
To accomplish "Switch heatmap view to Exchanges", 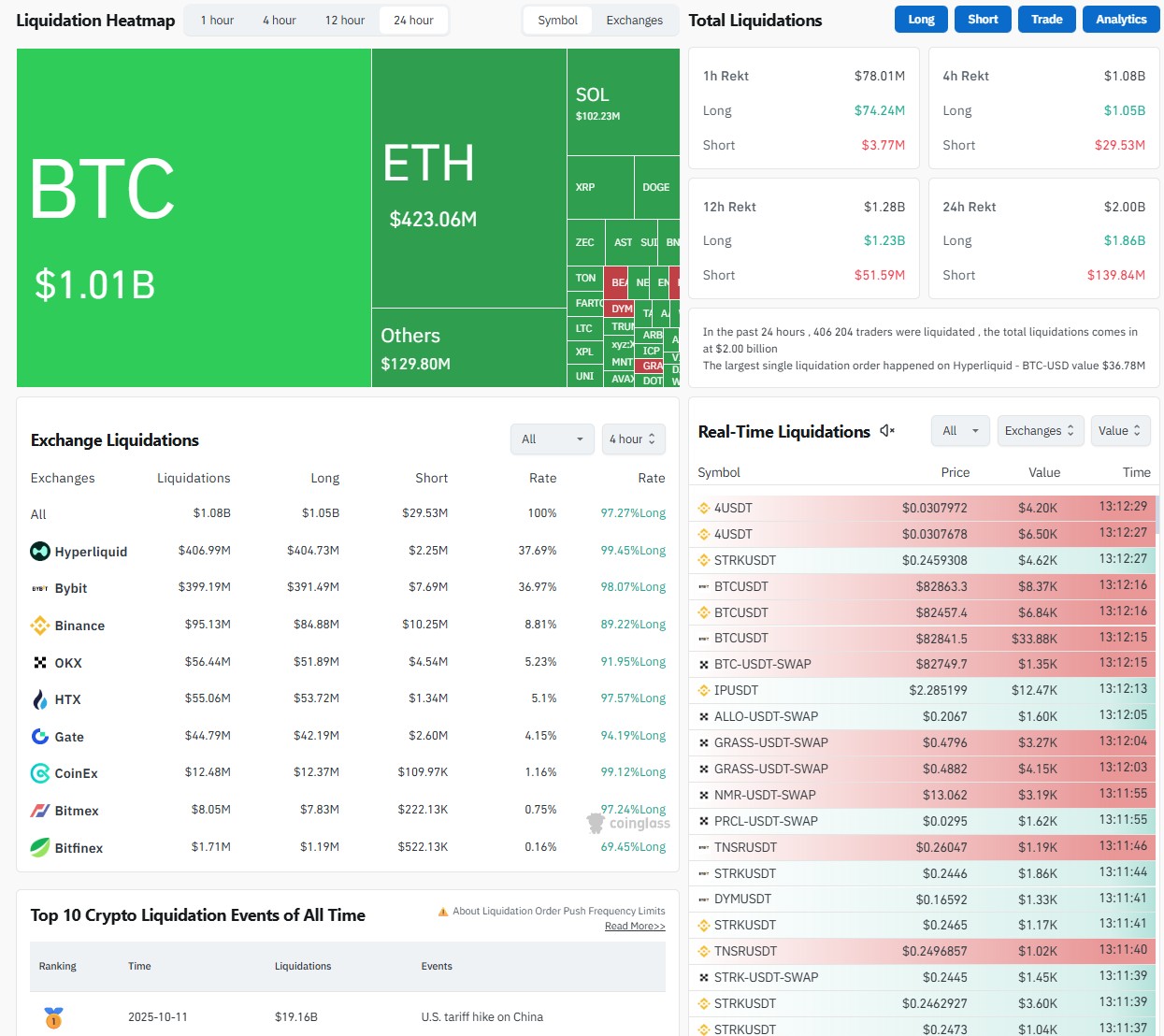I will (x=634, y=19).
